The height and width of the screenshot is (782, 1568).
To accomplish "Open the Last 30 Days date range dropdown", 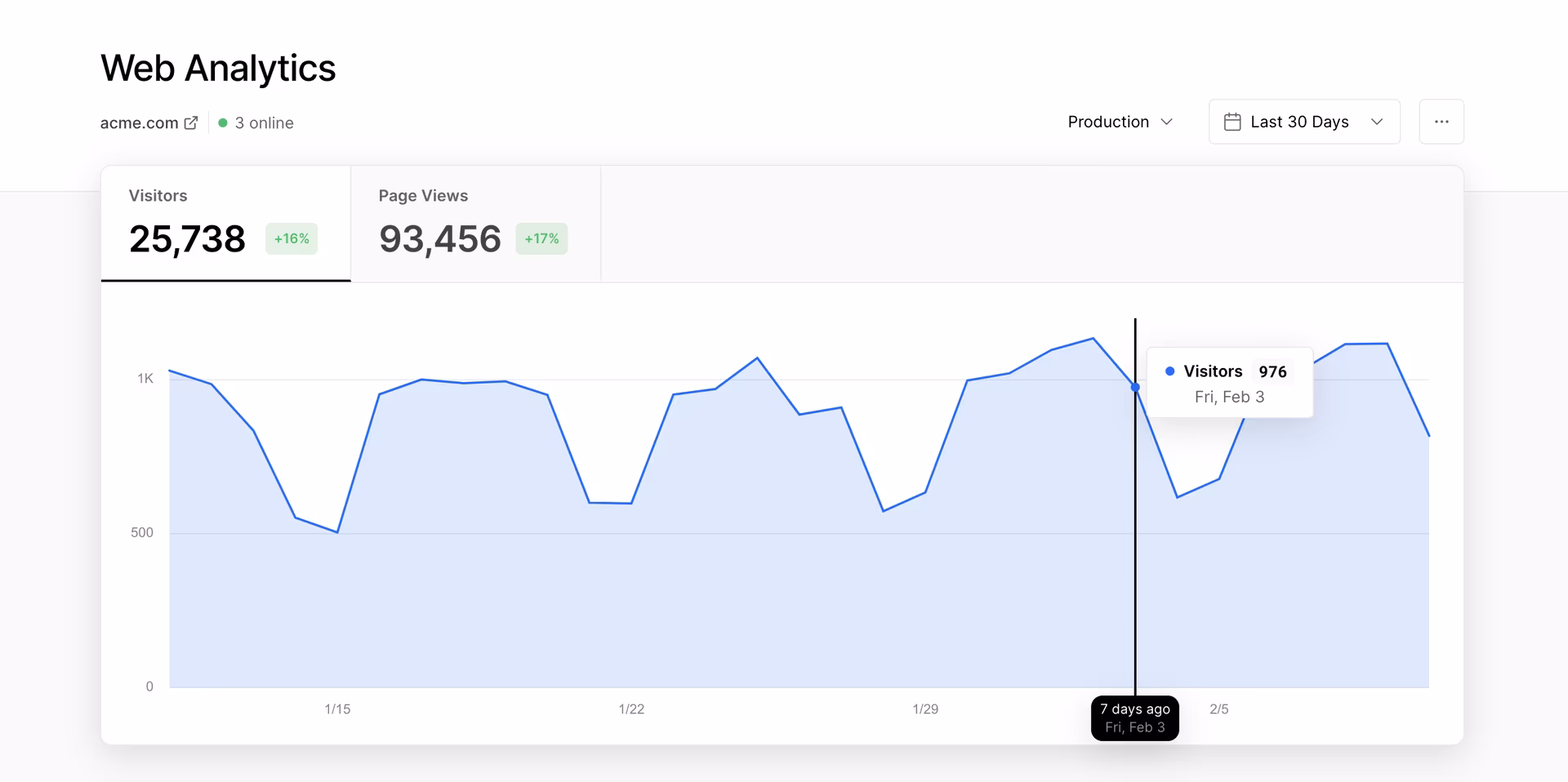I will pyautogui.click(x=1304, y=122).
